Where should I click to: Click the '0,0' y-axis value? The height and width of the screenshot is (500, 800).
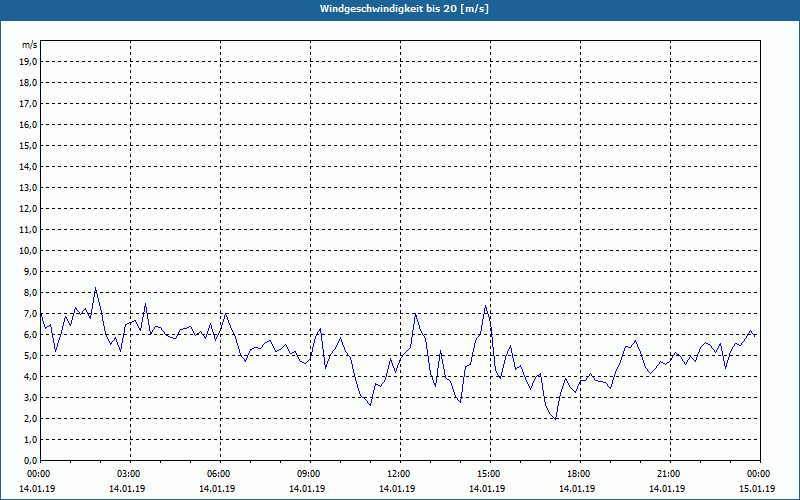(x=30, y=461)
